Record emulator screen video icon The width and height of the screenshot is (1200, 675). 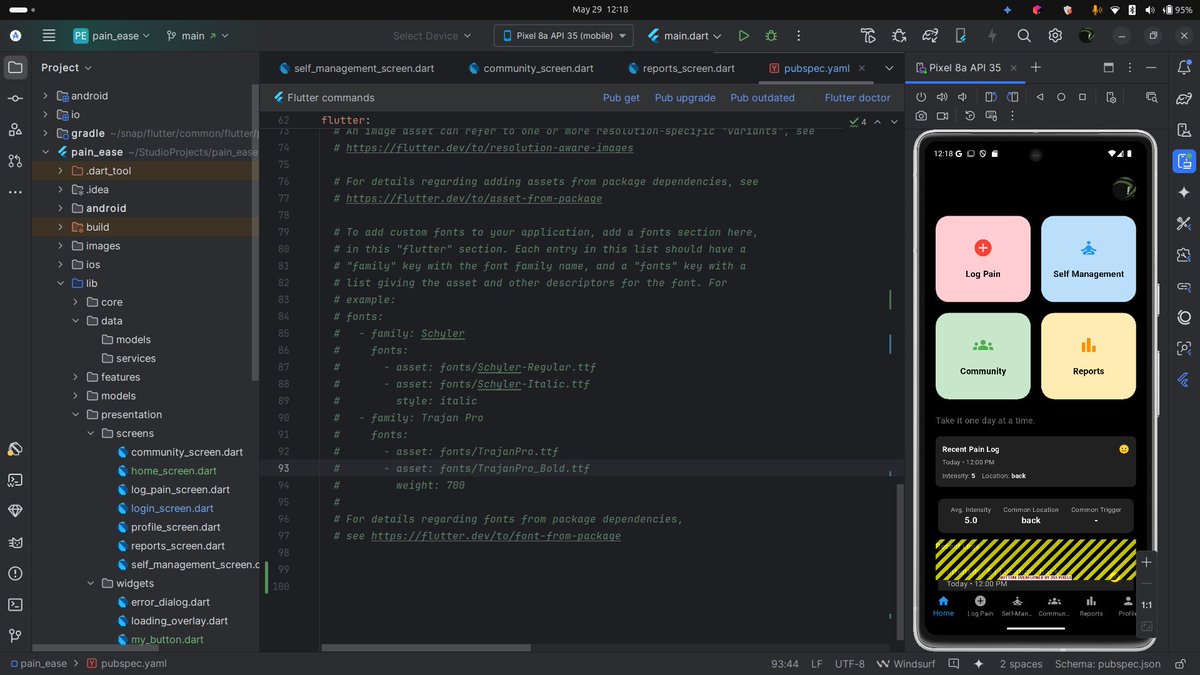942,116
